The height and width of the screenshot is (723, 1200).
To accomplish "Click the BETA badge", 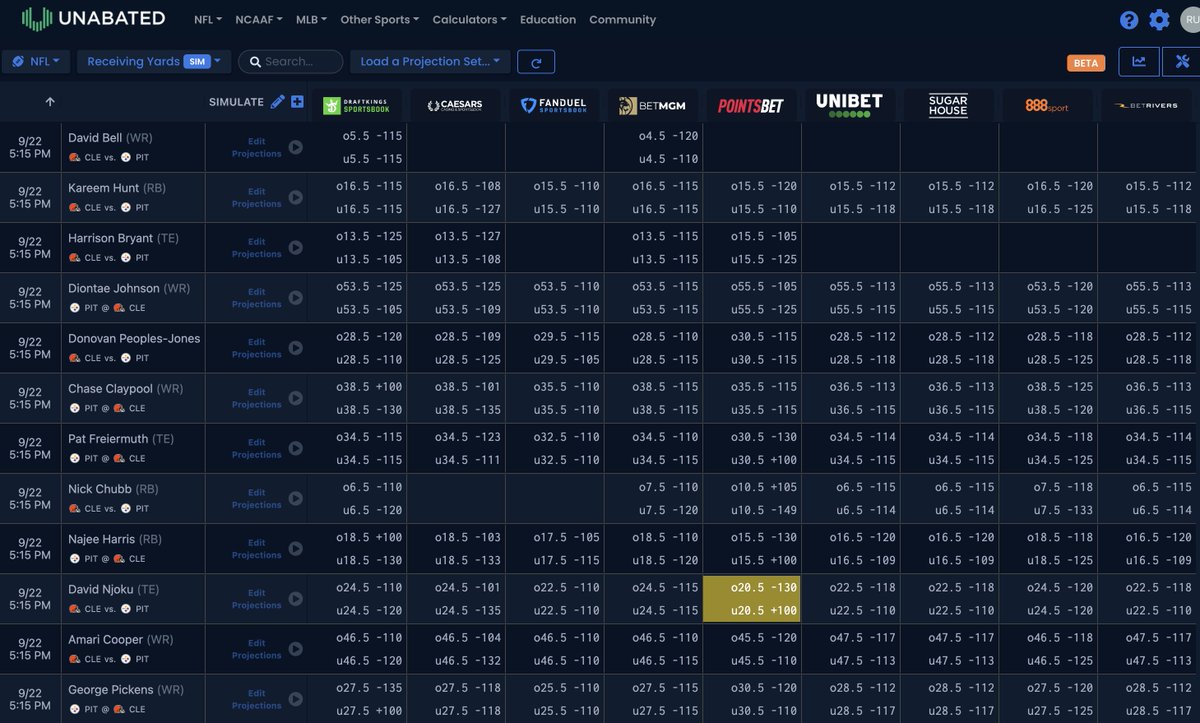I will [x=1086, y=63].
